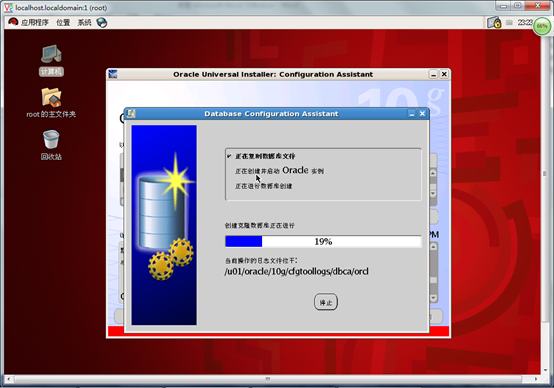Click 正在创建并启动 Oracle 实例 step
The width and height of the screenshot is (554, 388).
(x=279, y=171)
